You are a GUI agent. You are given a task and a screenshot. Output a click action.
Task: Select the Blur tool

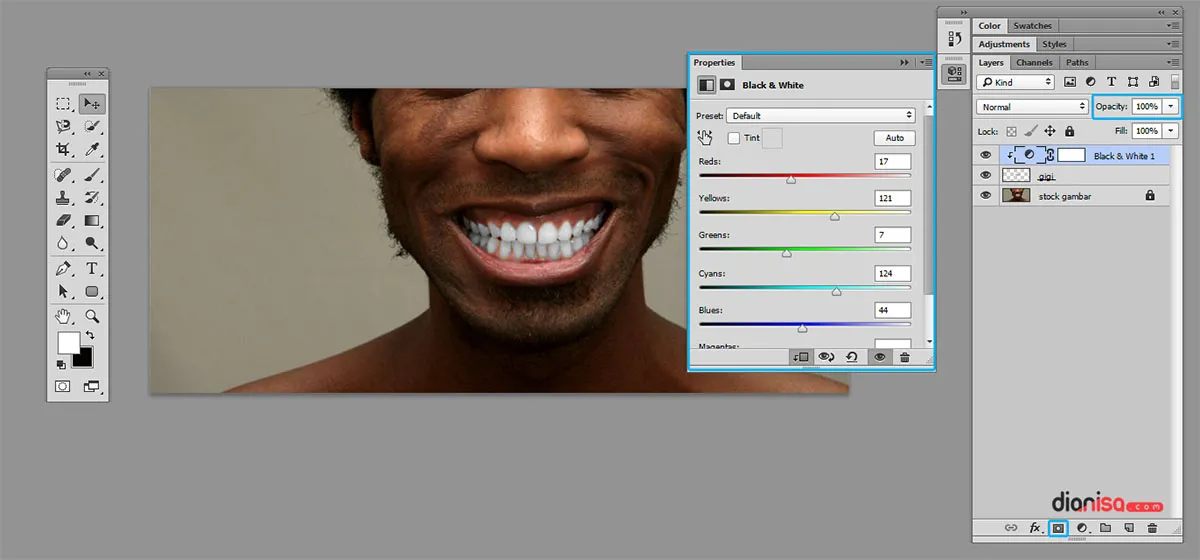point(63,243)
